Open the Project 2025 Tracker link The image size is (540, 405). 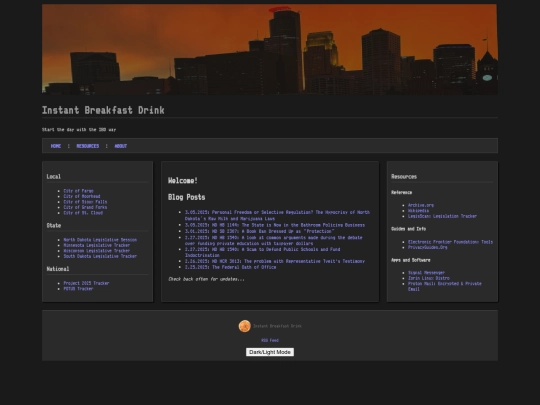tap(86, 283)
